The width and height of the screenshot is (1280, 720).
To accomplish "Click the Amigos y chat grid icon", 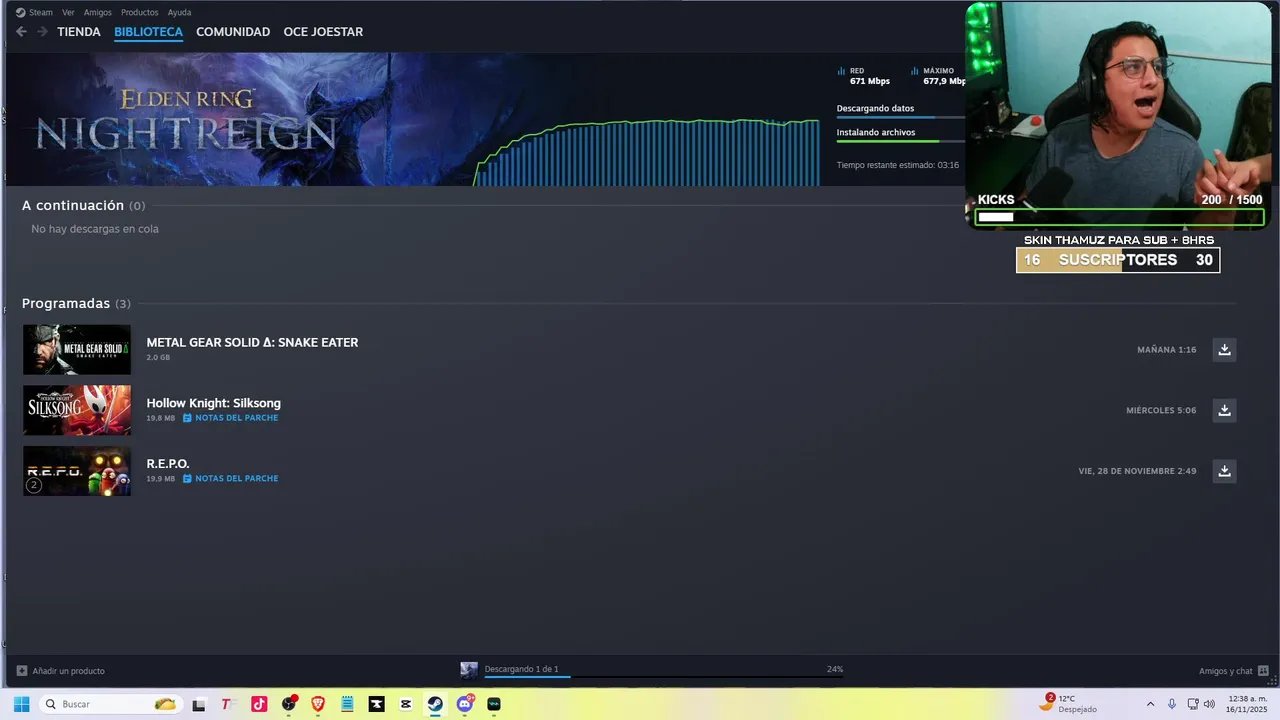I will tap(1263, 671).
